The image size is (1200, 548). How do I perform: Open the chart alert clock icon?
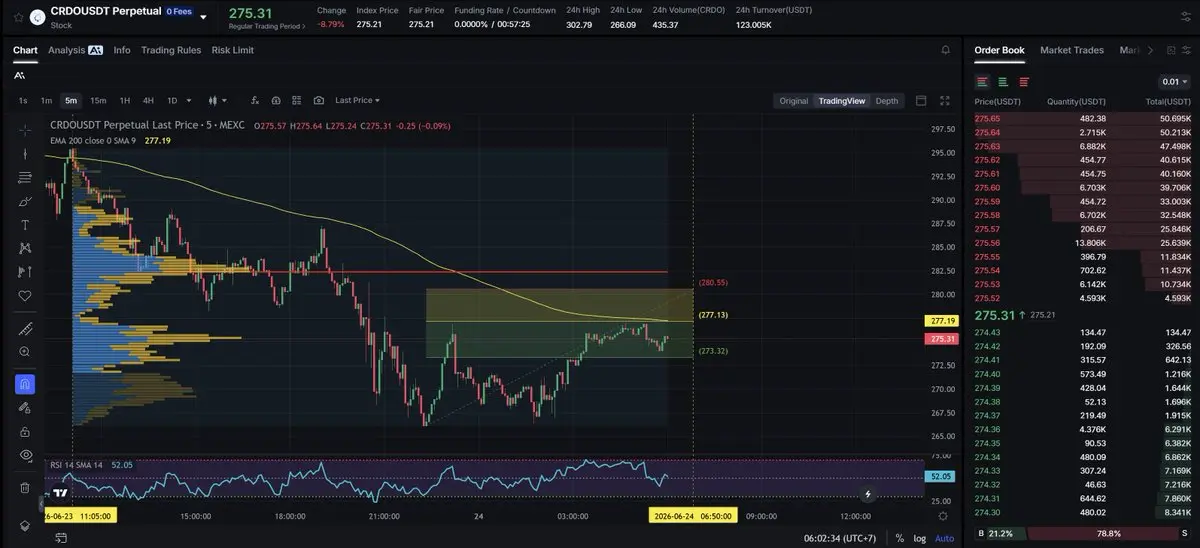pos(276,100)
